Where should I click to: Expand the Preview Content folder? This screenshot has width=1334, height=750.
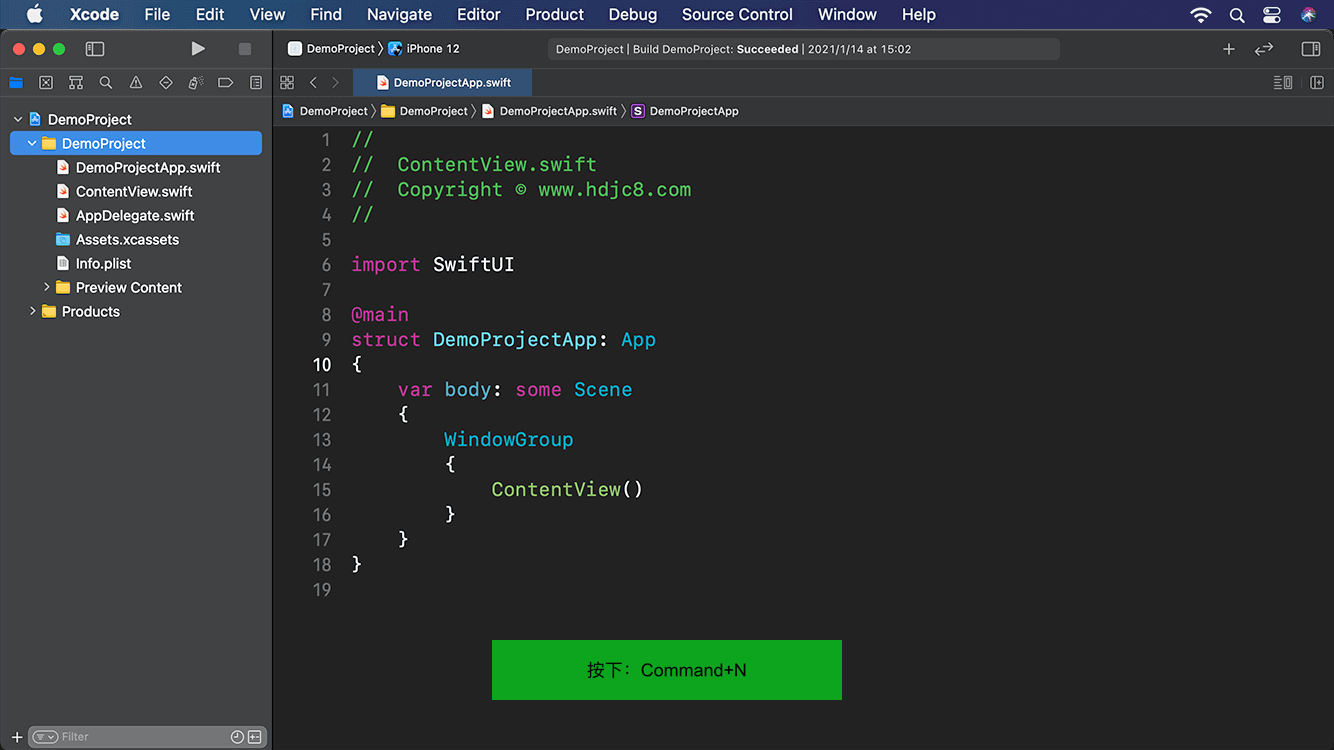point(46,287)
